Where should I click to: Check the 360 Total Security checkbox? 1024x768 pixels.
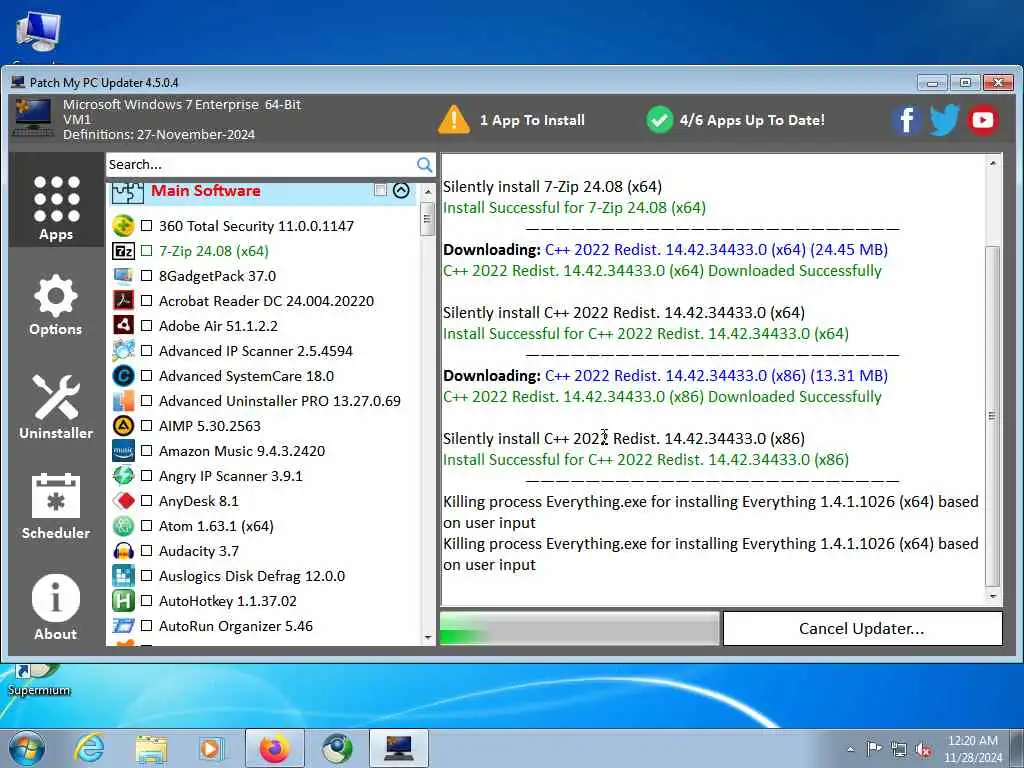146,225
